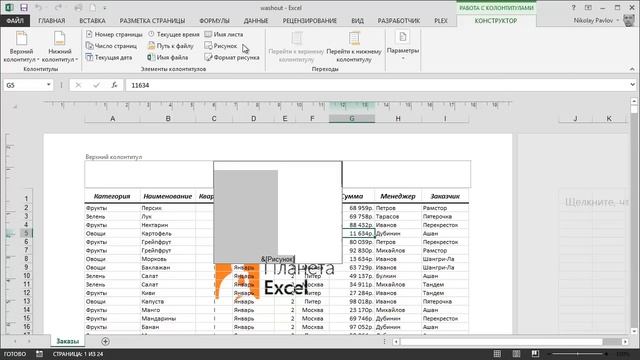Insert Имя листа element

[x=224, y=34]
